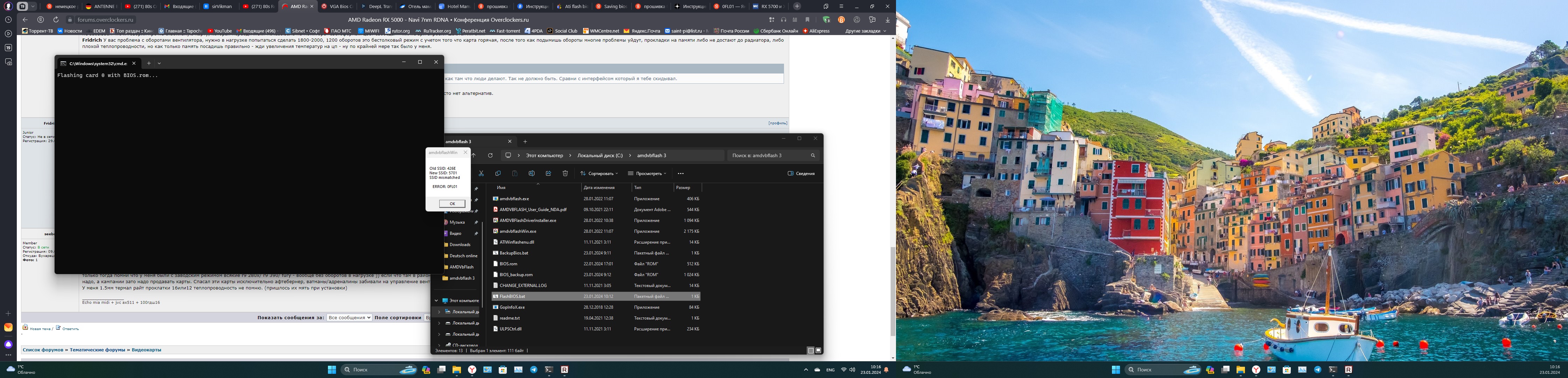The height and width of the screenshot is (378, 1568).
Task: Click the browser page reload icon
Action: pyautogui.click(x=56, y=20)
